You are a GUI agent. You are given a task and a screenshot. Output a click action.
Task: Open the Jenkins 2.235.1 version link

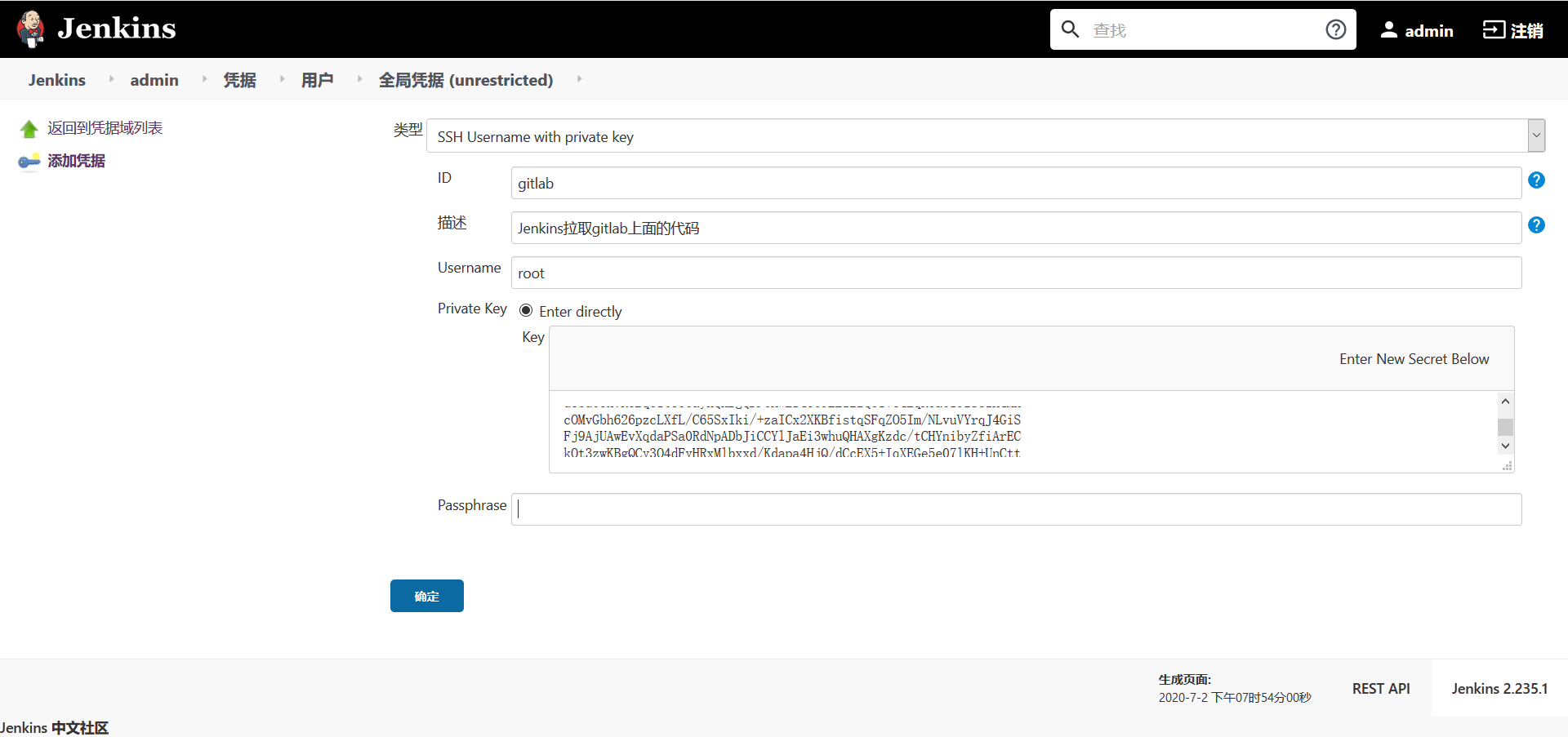pos(1499,689)
